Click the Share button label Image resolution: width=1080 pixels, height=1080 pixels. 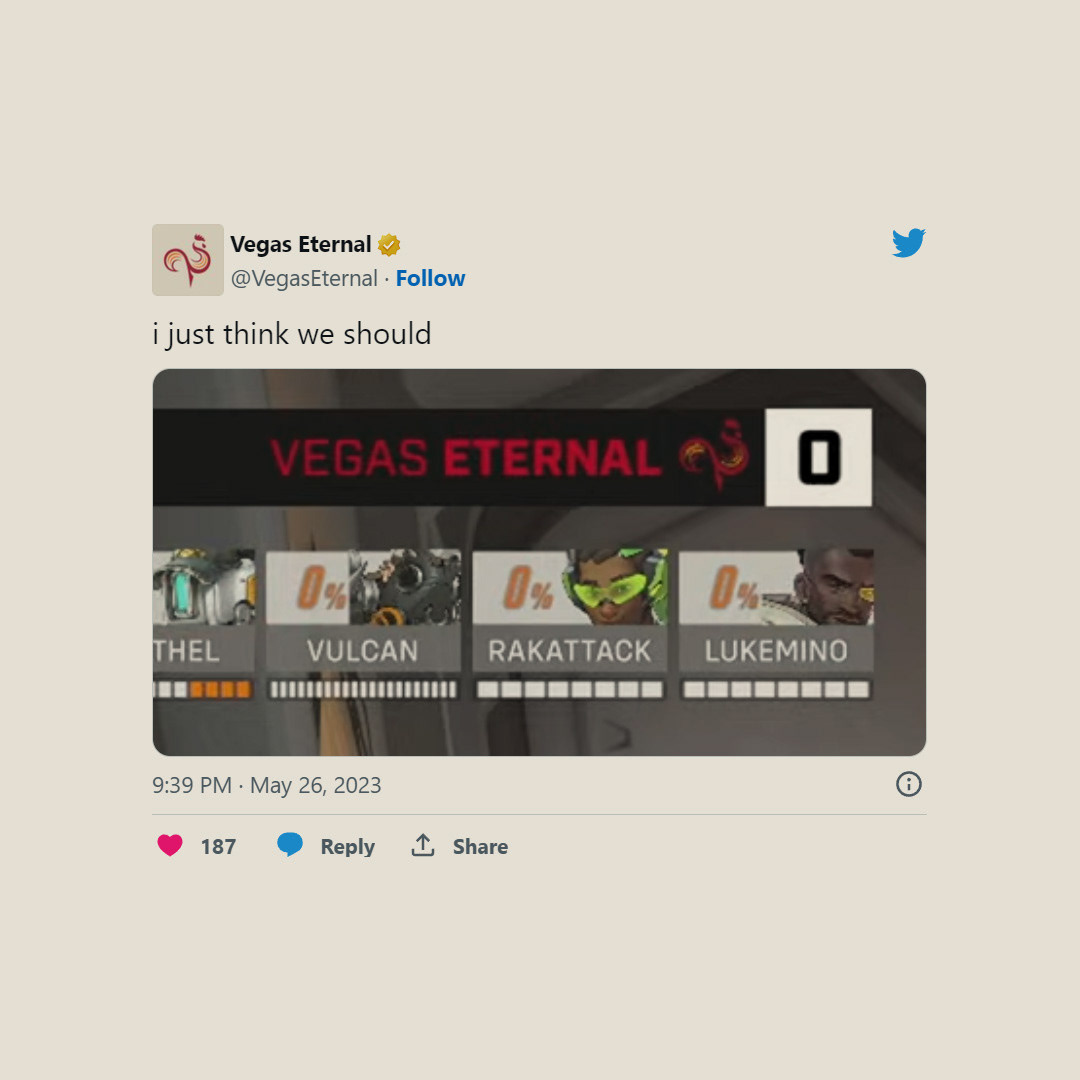point(480,847)
